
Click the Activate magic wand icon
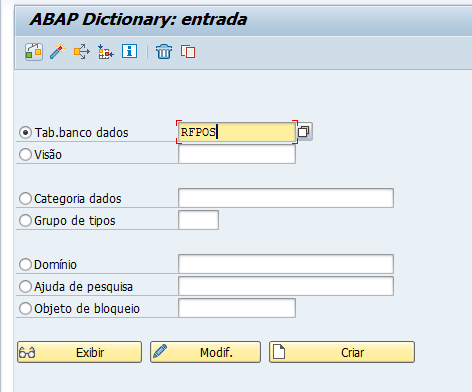pos(58,52)
